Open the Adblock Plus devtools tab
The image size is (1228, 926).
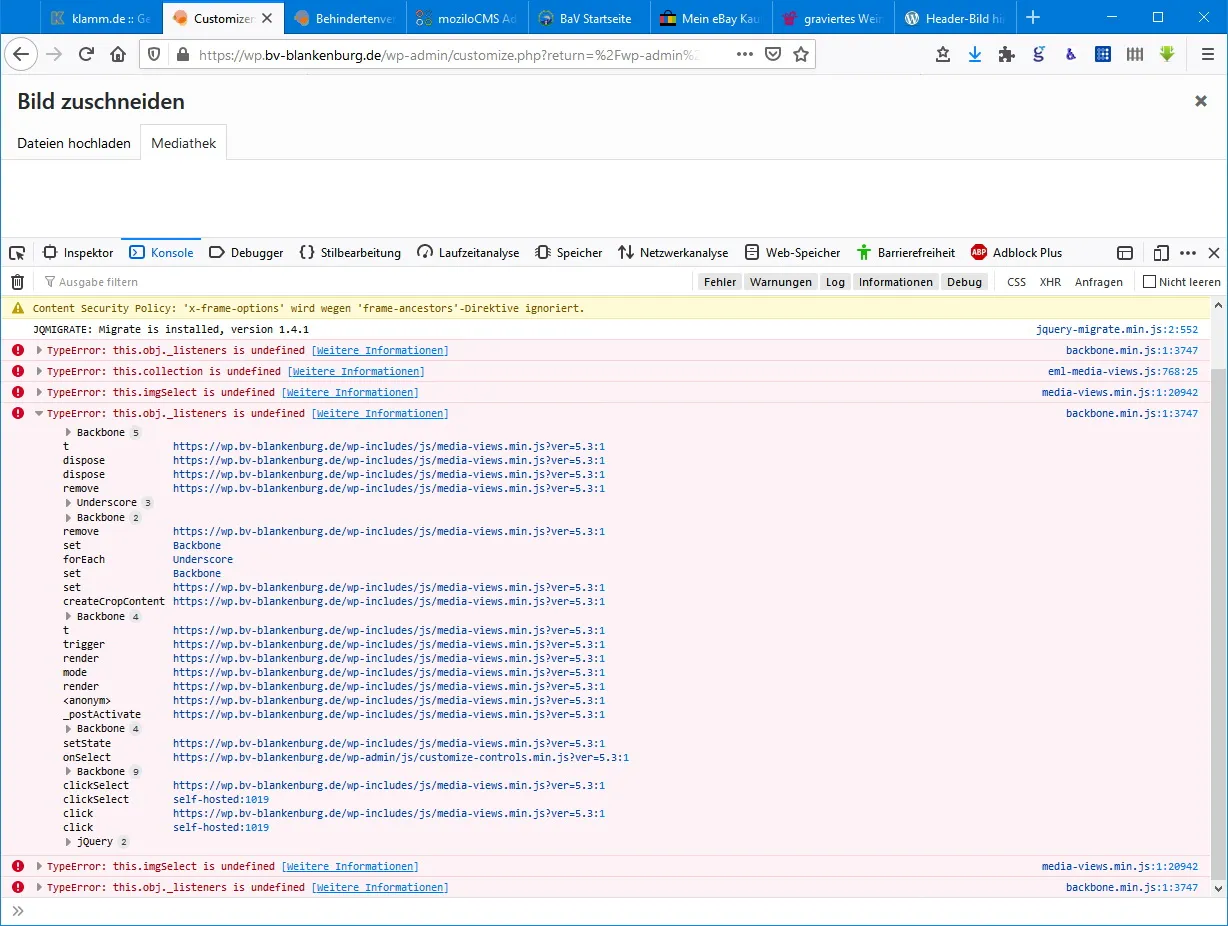(x=1017, y=253)
